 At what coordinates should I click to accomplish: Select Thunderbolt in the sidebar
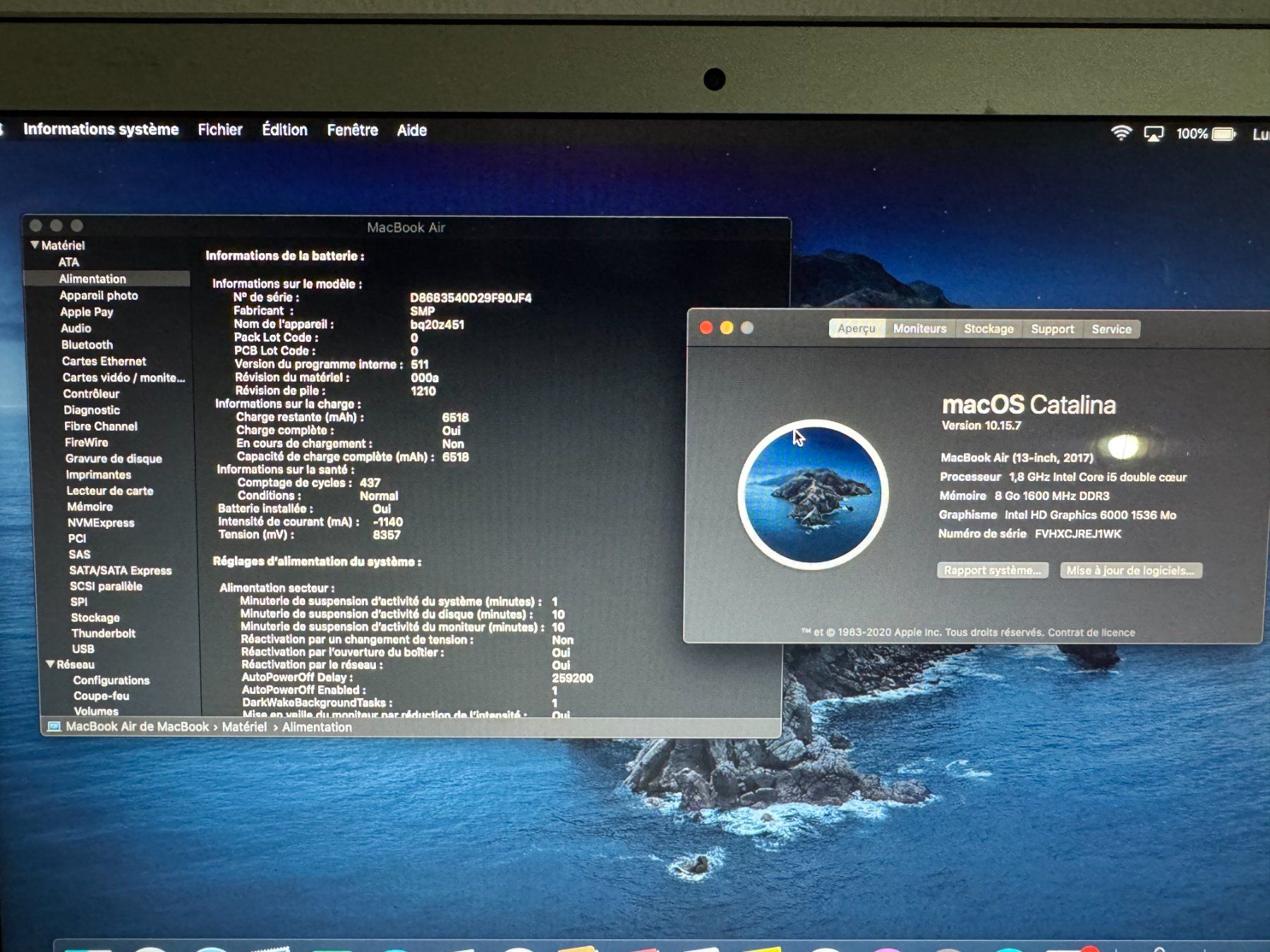point(103,633)
